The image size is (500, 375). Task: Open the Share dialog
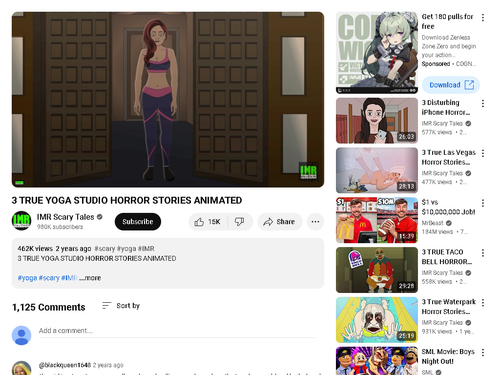click(280, 222)
